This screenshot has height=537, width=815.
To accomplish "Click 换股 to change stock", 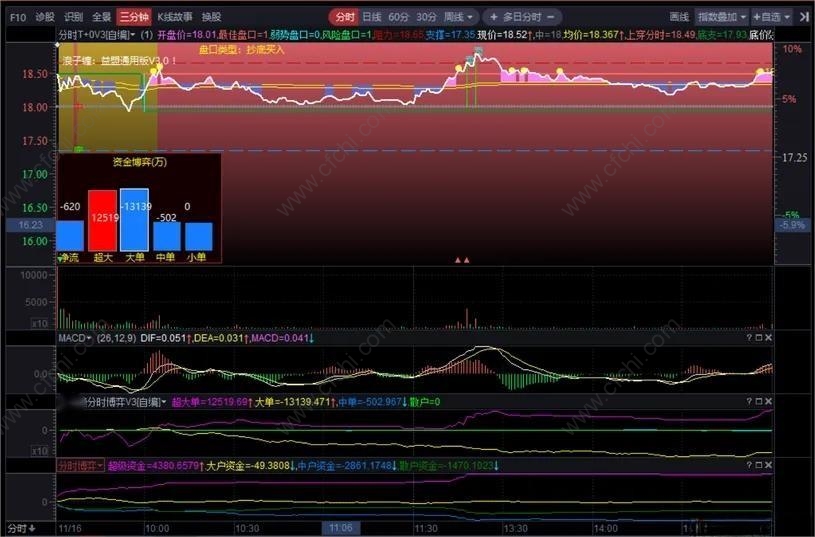I will click(211, 17).
